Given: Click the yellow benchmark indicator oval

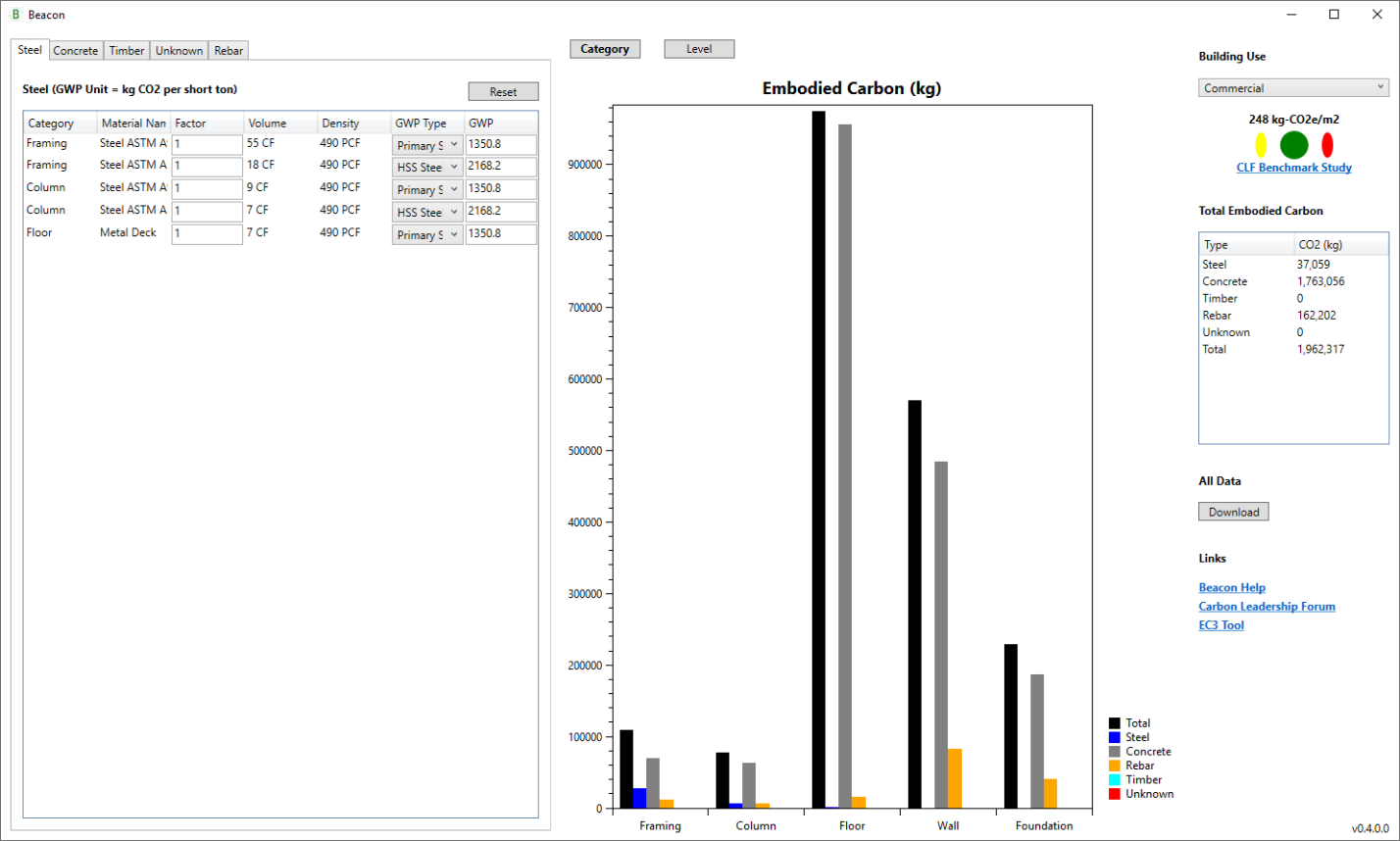Looking at the screenshot, I should click(x=1261, y=145).
